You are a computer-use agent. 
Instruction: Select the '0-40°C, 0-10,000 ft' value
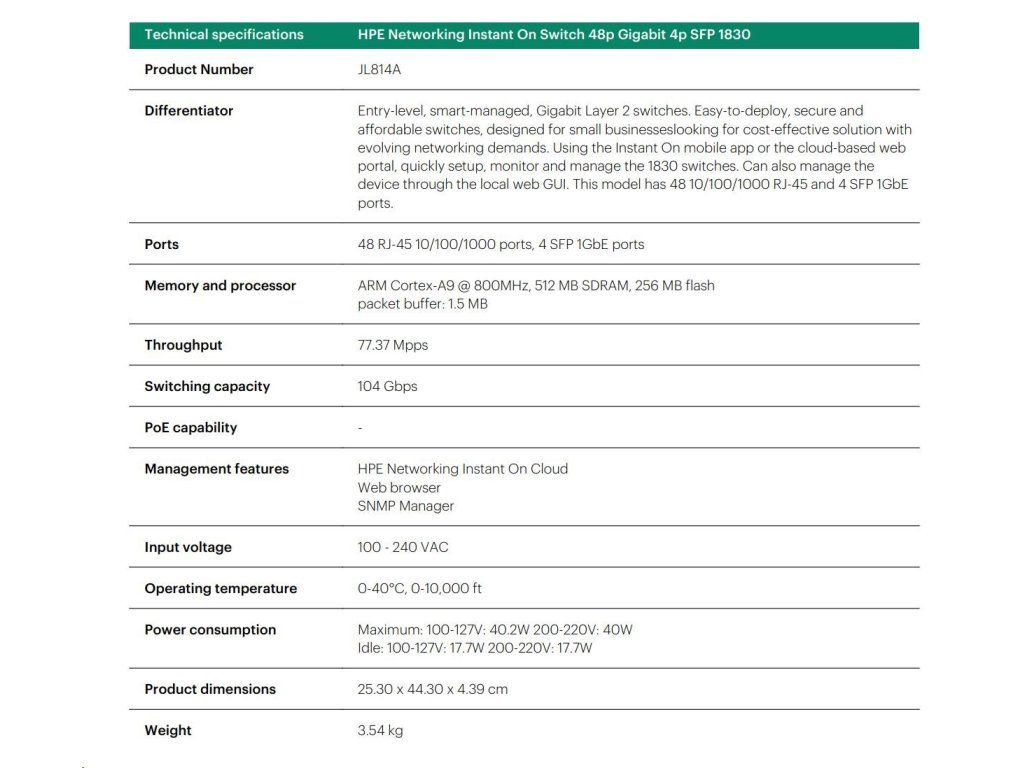coord(419,588)
